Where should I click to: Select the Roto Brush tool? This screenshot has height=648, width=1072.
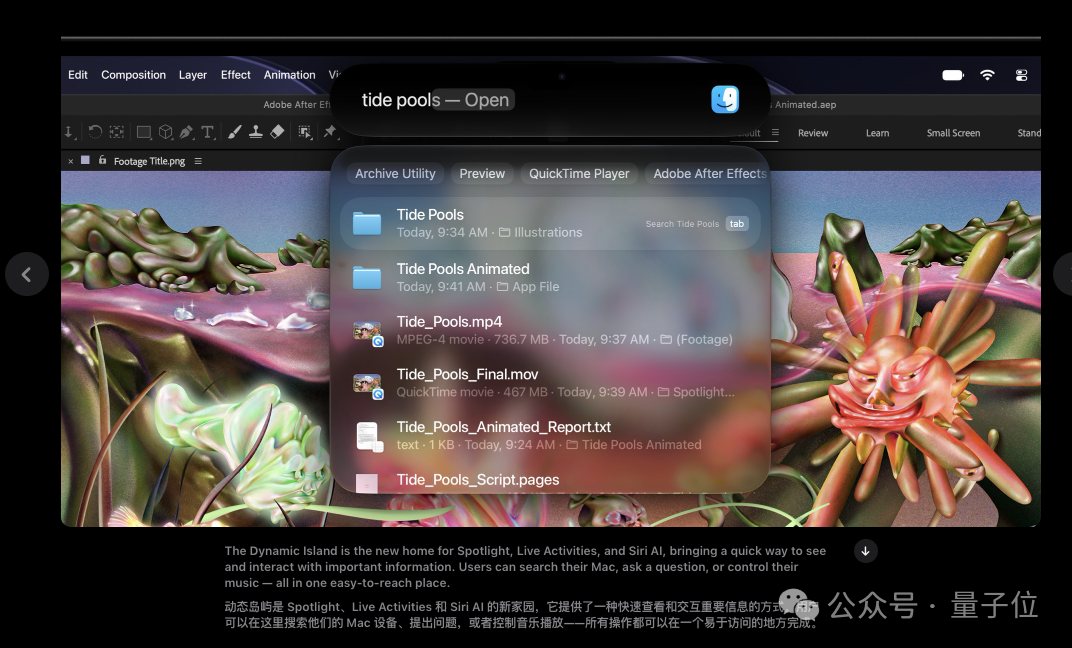tap(305, 132)
